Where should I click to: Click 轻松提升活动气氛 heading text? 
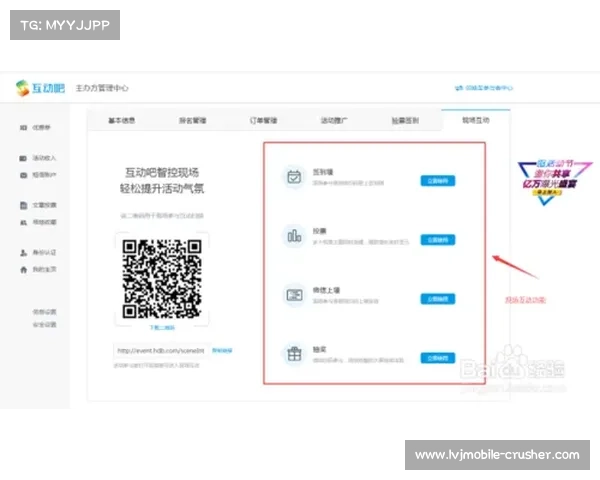162,189
